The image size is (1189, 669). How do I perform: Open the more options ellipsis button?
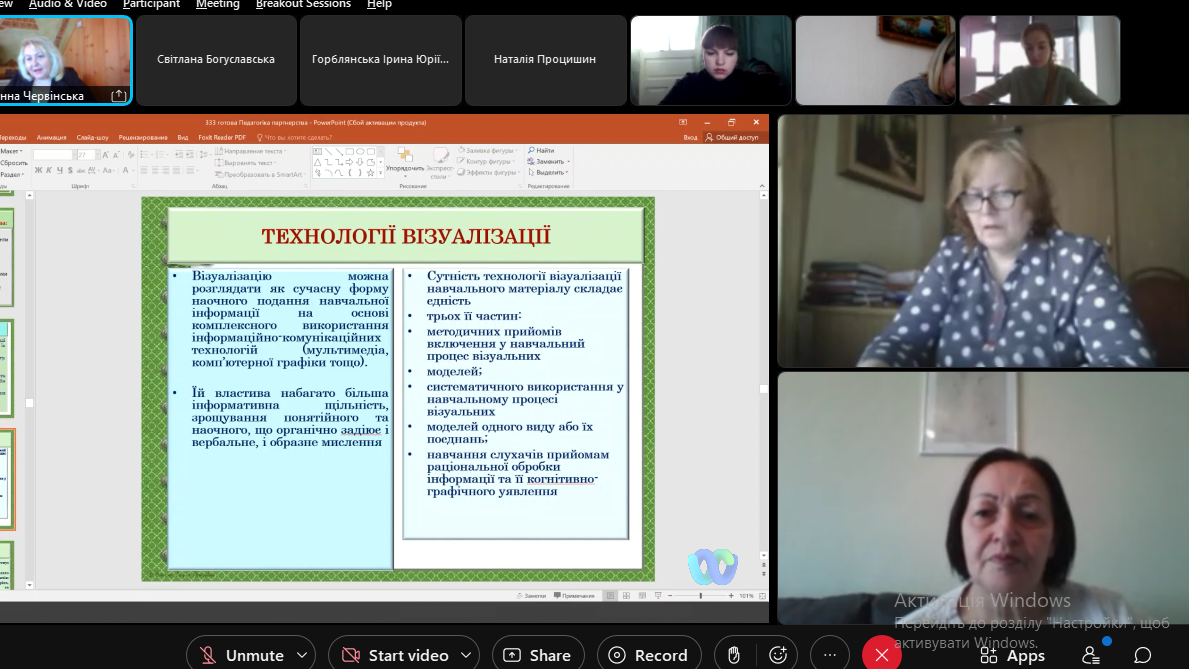click(830, 655)
